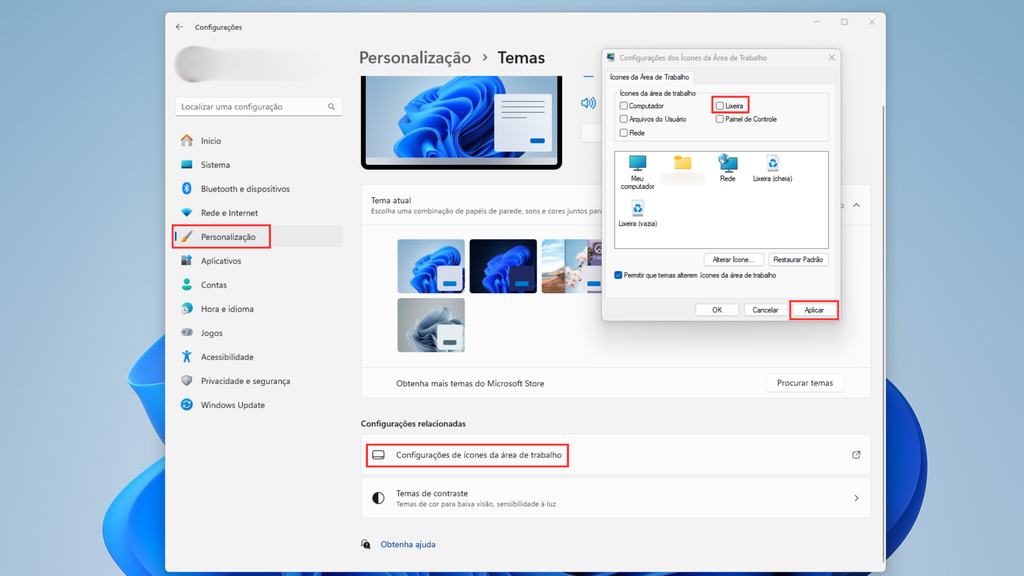
Task: Check Arquivos do Usuário checkbox
Action: 624,119
